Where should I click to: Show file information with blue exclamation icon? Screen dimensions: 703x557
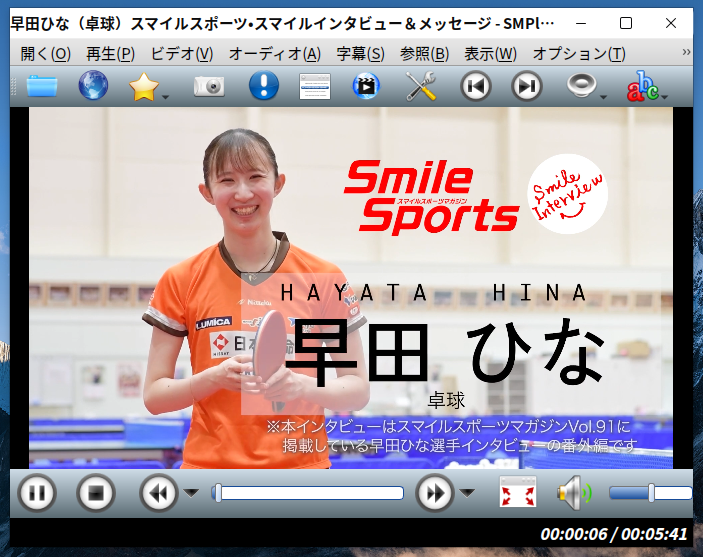(264, 85)
